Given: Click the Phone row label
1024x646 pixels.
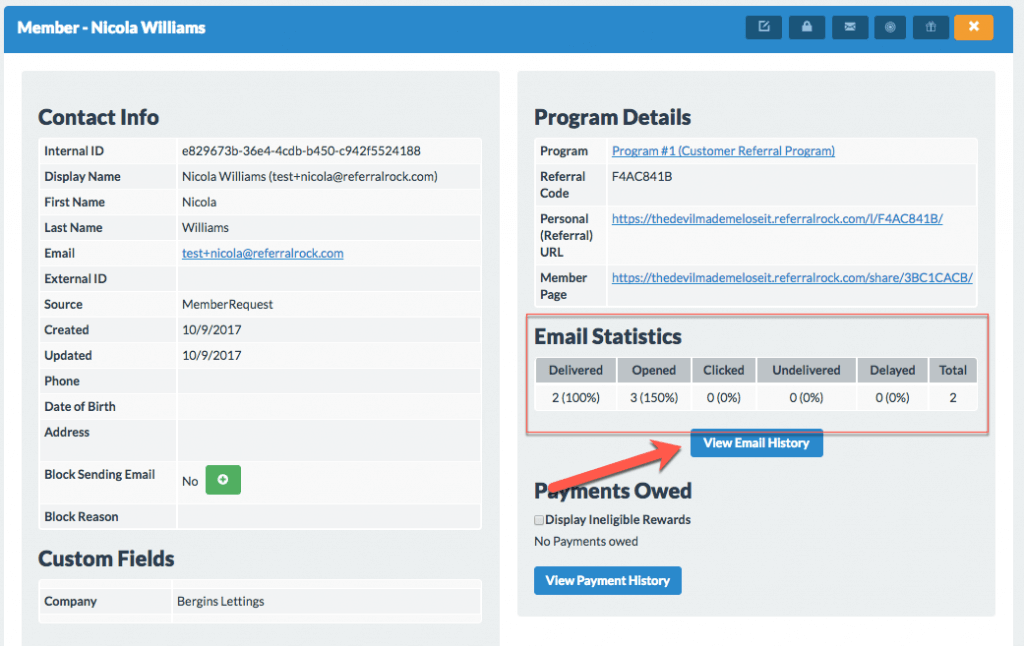Looking at the screenshot, I should [62, 381].
